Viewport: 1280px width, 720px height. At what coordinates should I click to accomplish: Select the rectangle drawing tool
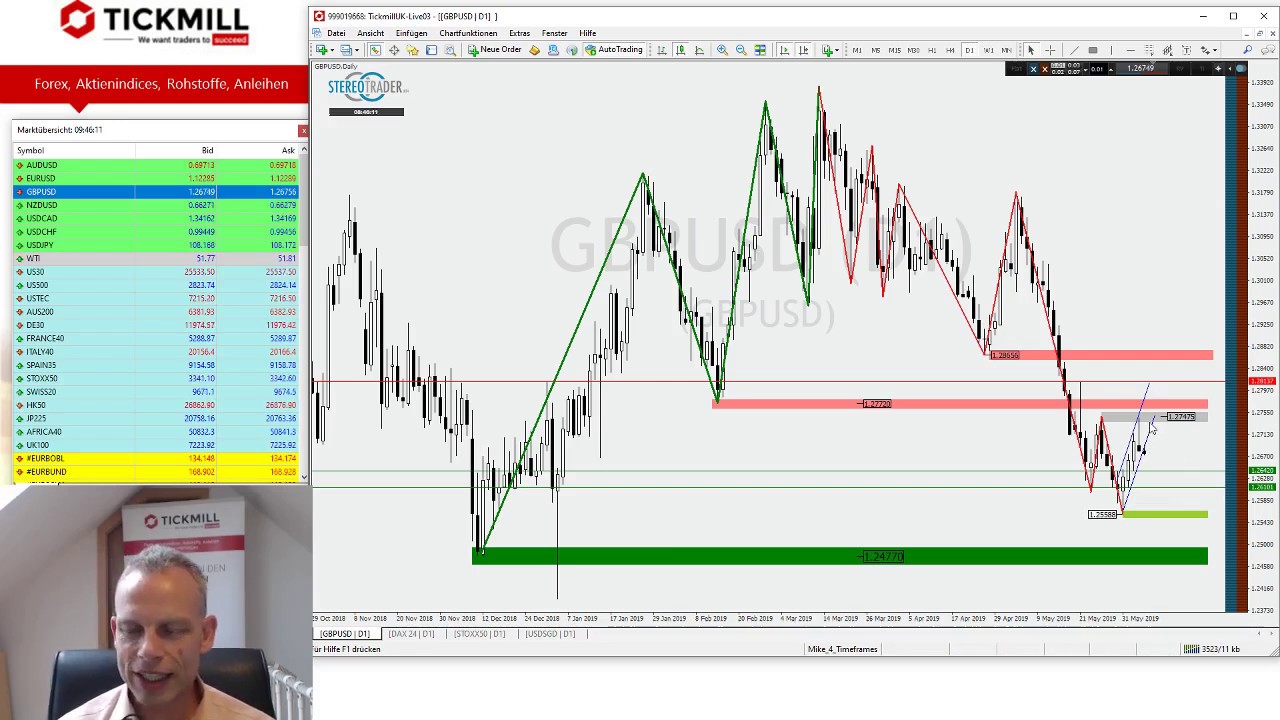click(1093, 50)
